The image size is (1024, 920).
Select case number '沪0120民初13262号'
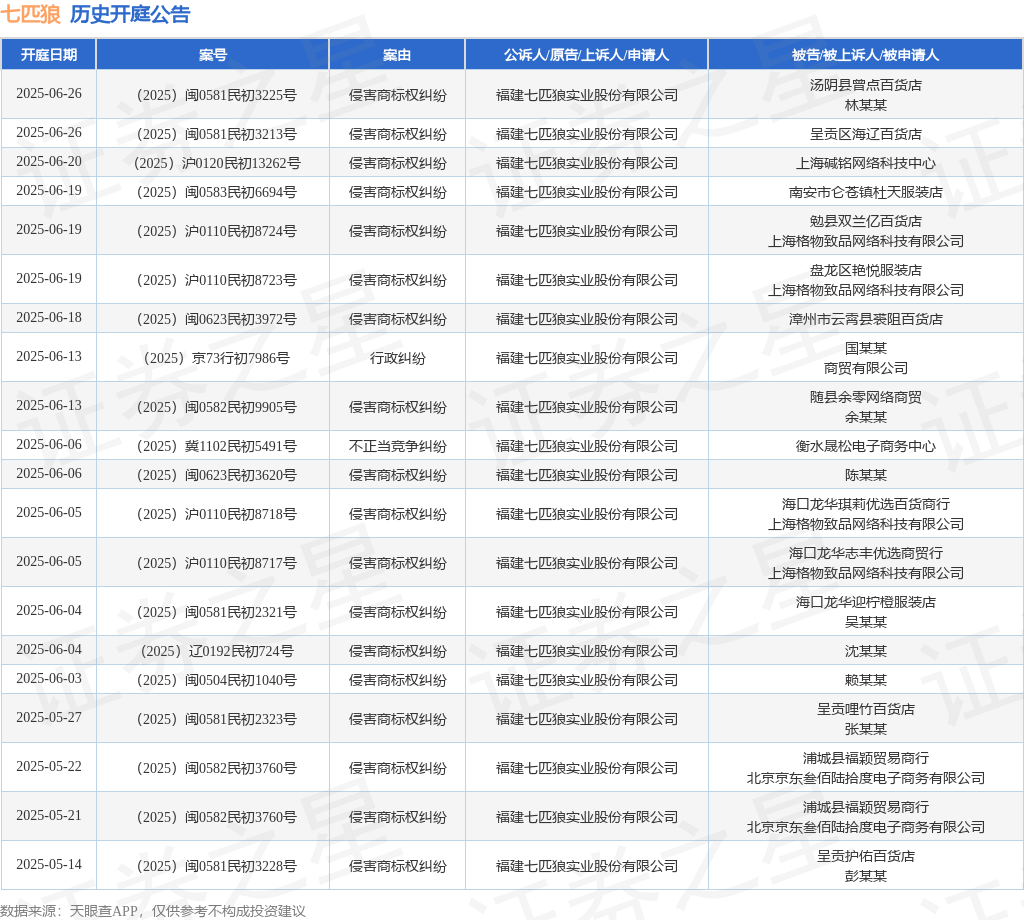tap(241, 163)
